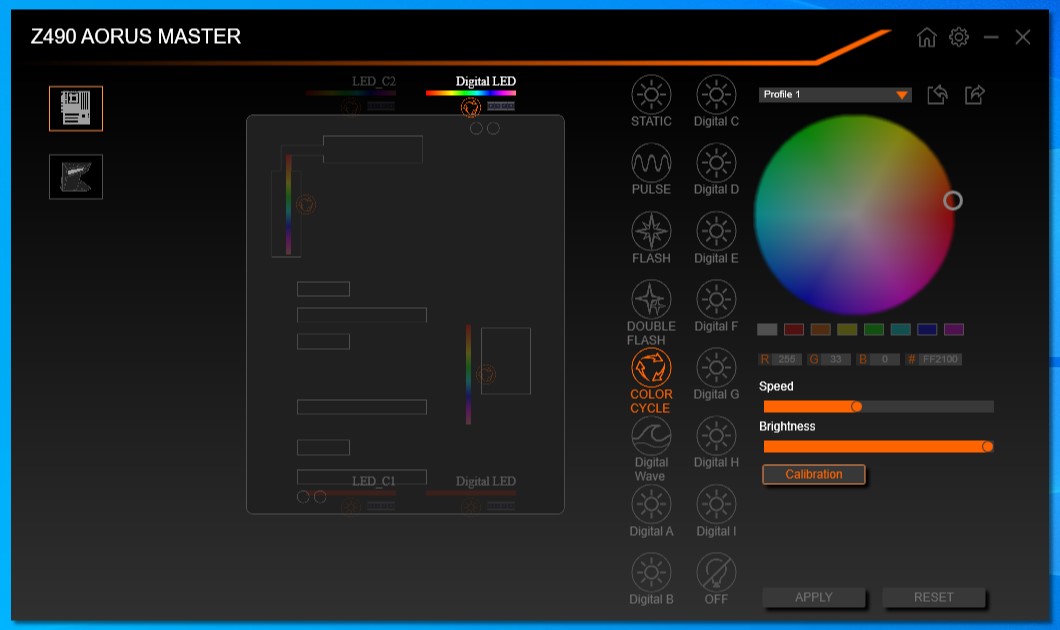Select the STATIC lighting mode
Screen dimensions: 1060x630
(x=651, y=101)
